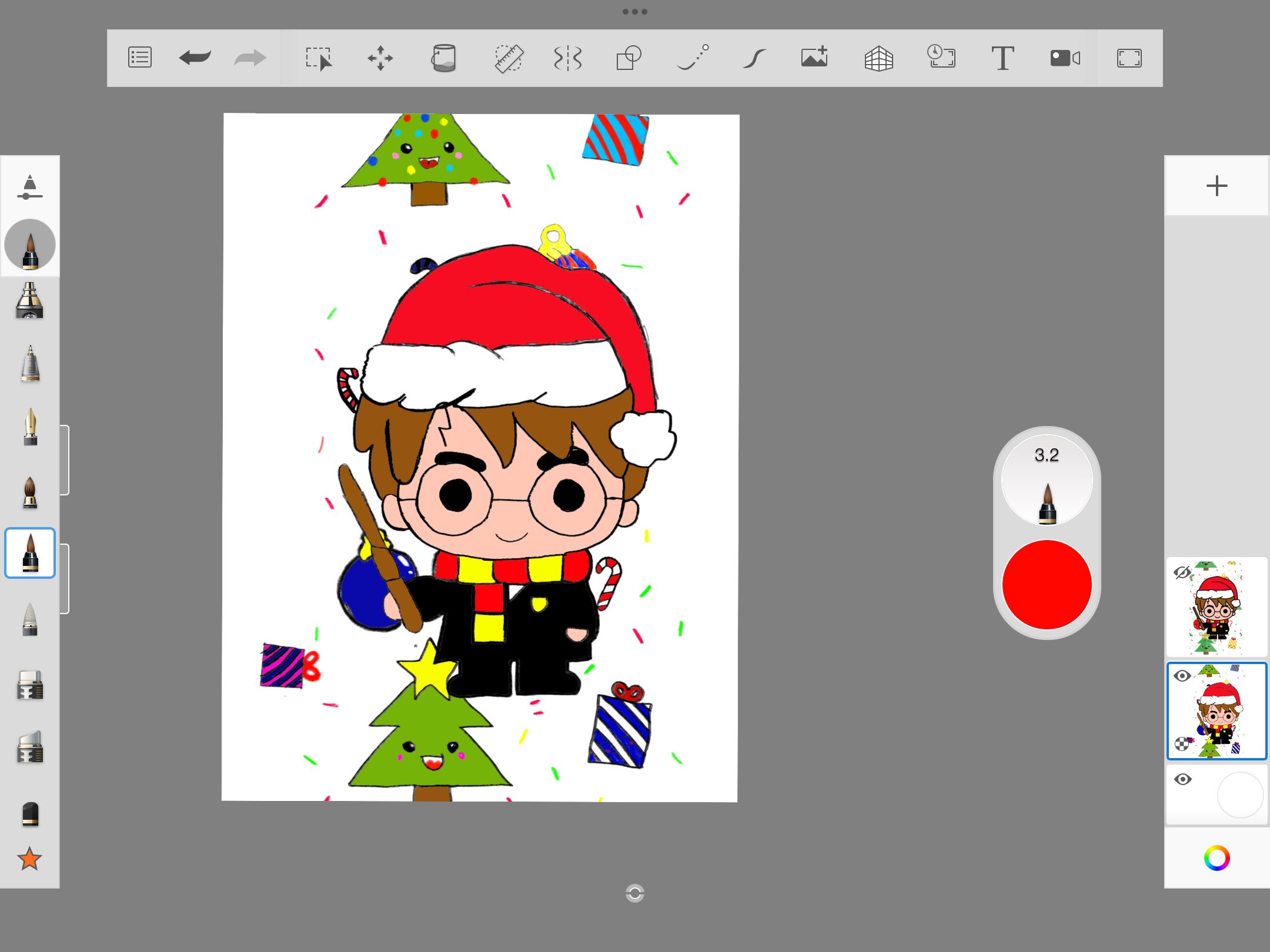Click the import image icon
Image resolution: width=1270 pixels, height=952 pixels.
[815, 58]
